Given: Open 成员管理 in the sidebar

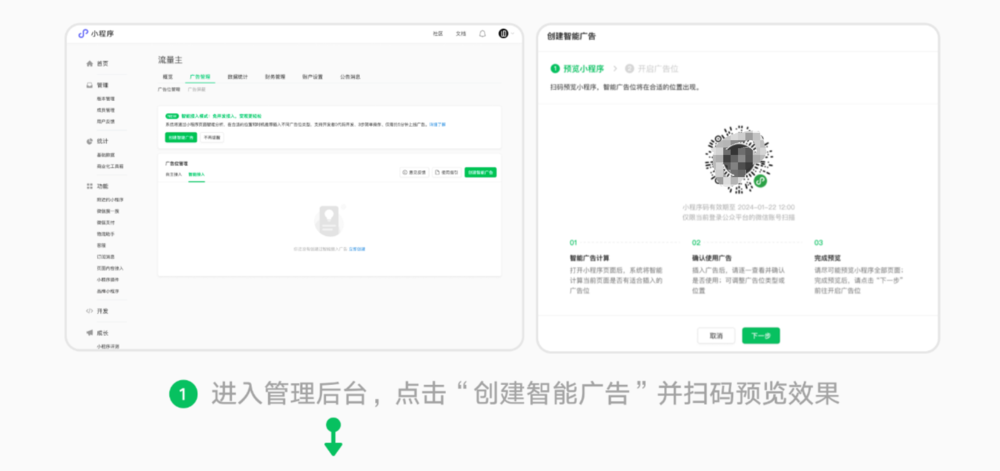Looking at the screenshot, I should 106,110.
